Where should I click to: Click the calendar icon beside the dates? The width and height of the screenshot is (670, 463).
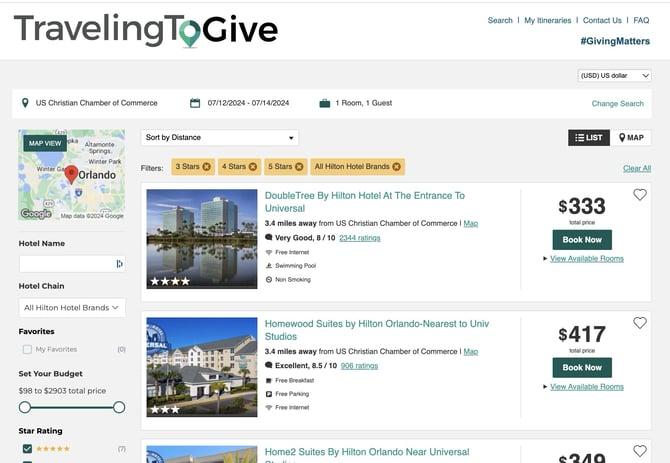(195, 103)
